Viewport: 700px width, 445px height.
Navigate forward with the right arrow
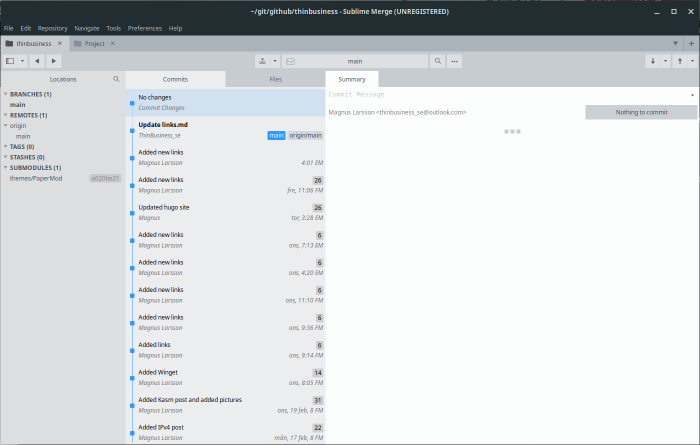click(x=54, y=61)
